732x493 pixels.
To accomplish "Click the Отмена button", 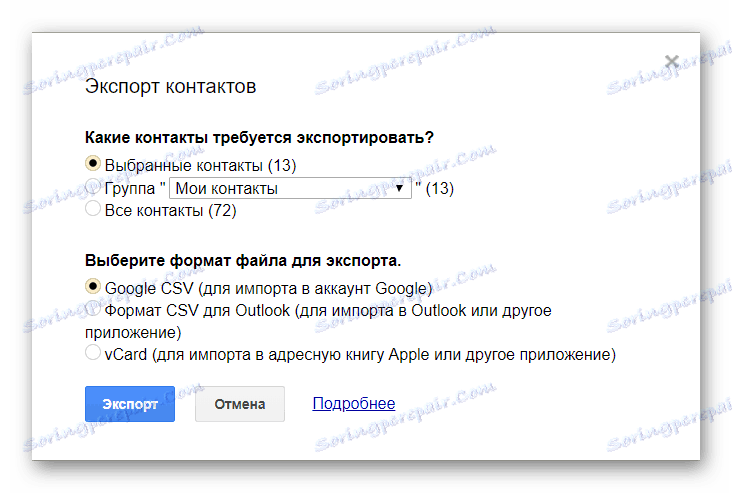I will click(x=240, y=404).
